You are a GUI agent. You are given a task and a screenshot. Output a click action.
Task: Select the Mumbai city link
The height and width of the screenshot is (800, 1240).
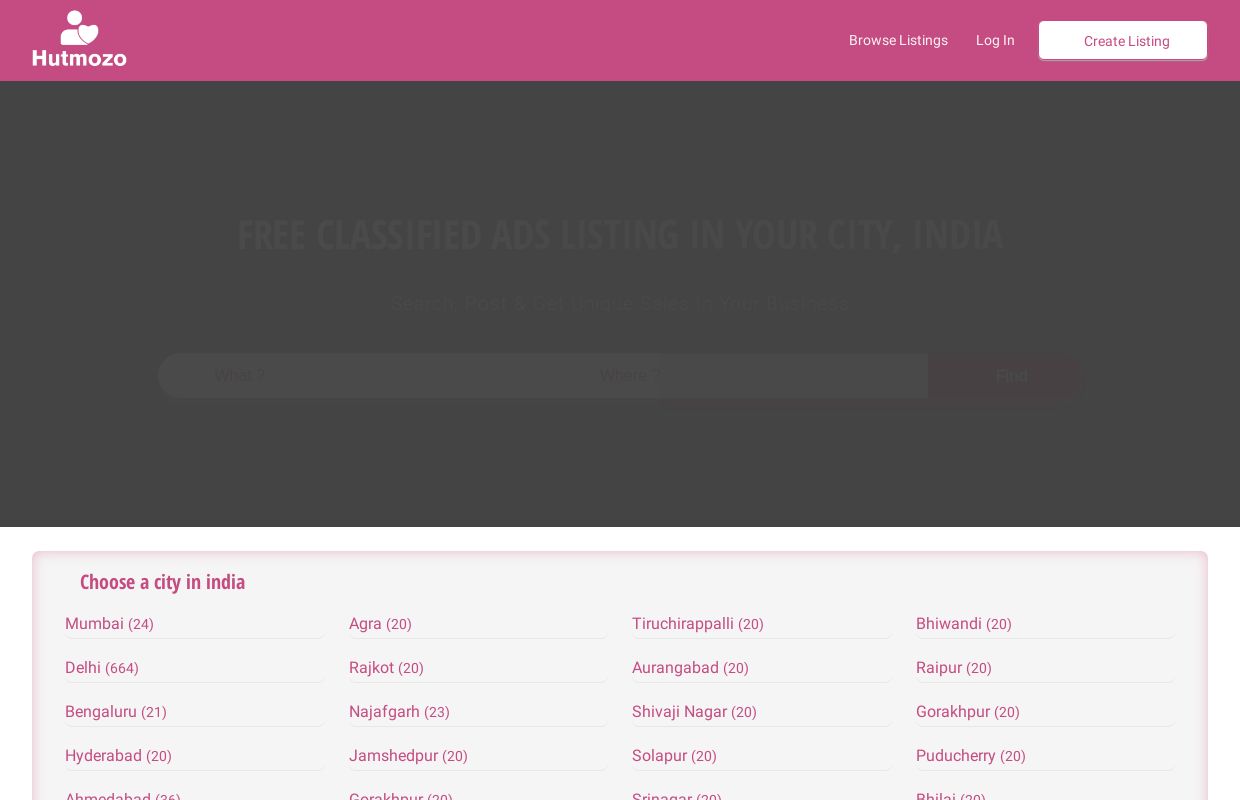[x=95, y=623]
